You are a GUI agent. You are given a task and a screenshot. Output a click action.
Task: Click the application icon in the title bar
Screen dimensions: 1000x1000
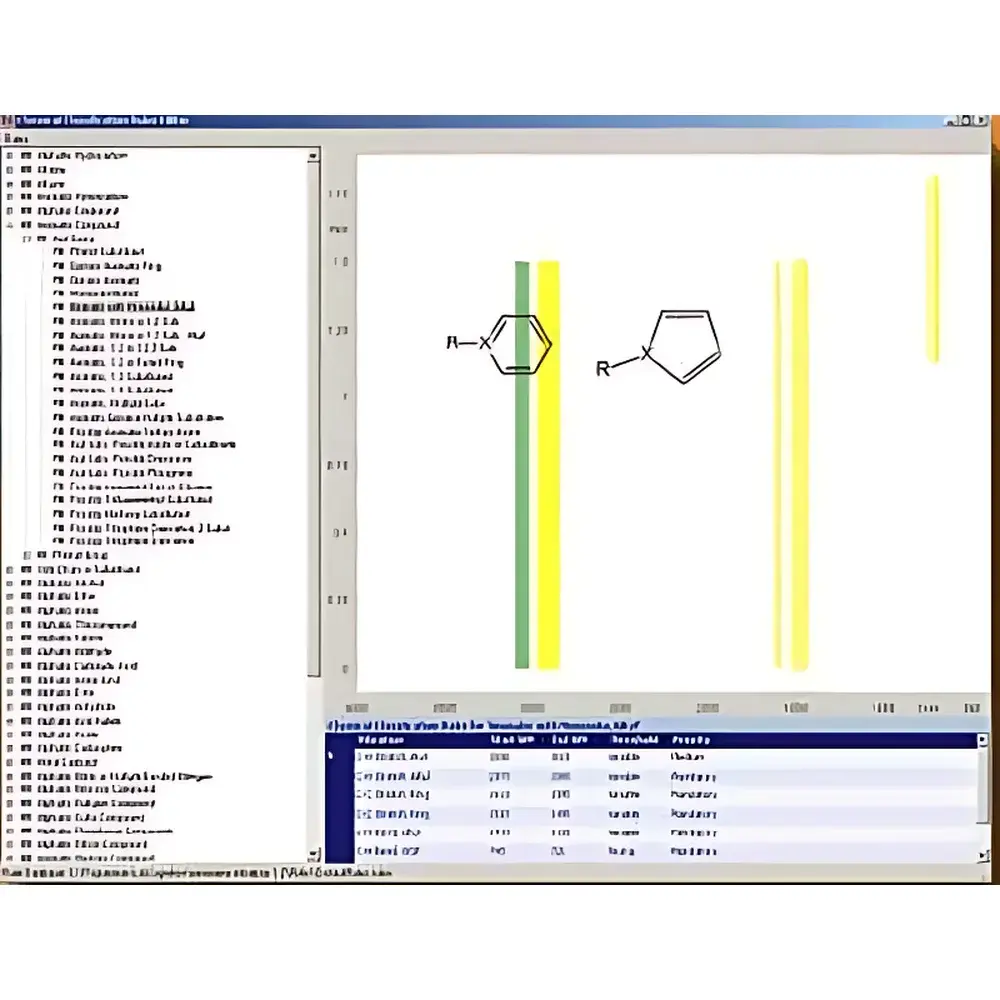6,121
